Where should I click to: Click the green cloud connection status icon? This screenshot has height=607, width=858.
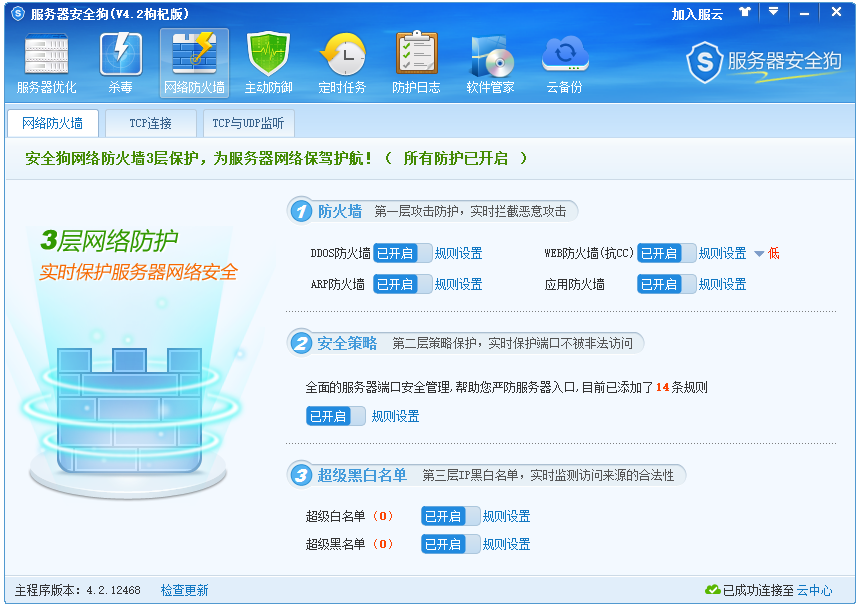[712, 589]
